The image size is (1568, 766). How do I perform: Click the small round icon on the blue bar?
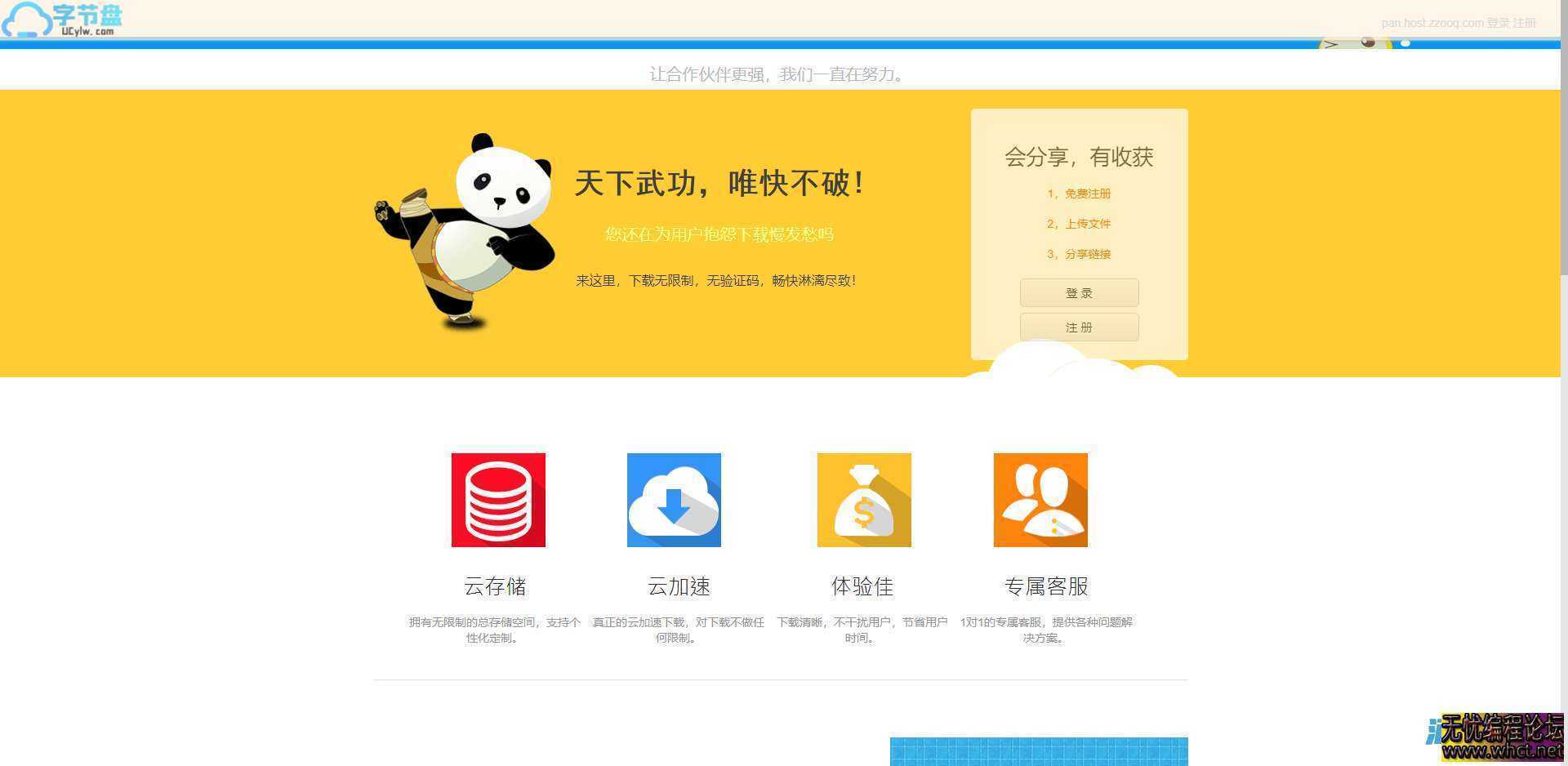point(1367,42)
